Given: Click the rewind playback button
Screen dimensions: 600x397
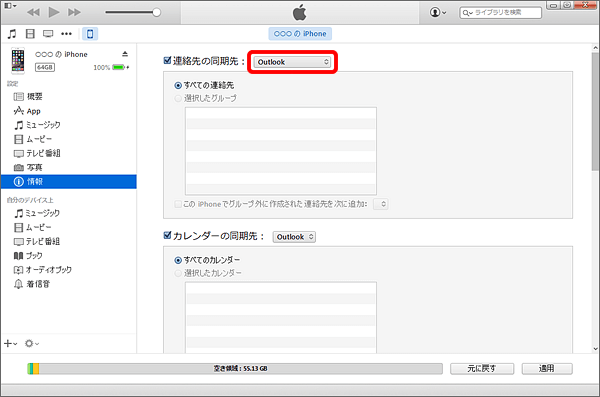Looking at the screenshot, I should (x=33, y=12).
